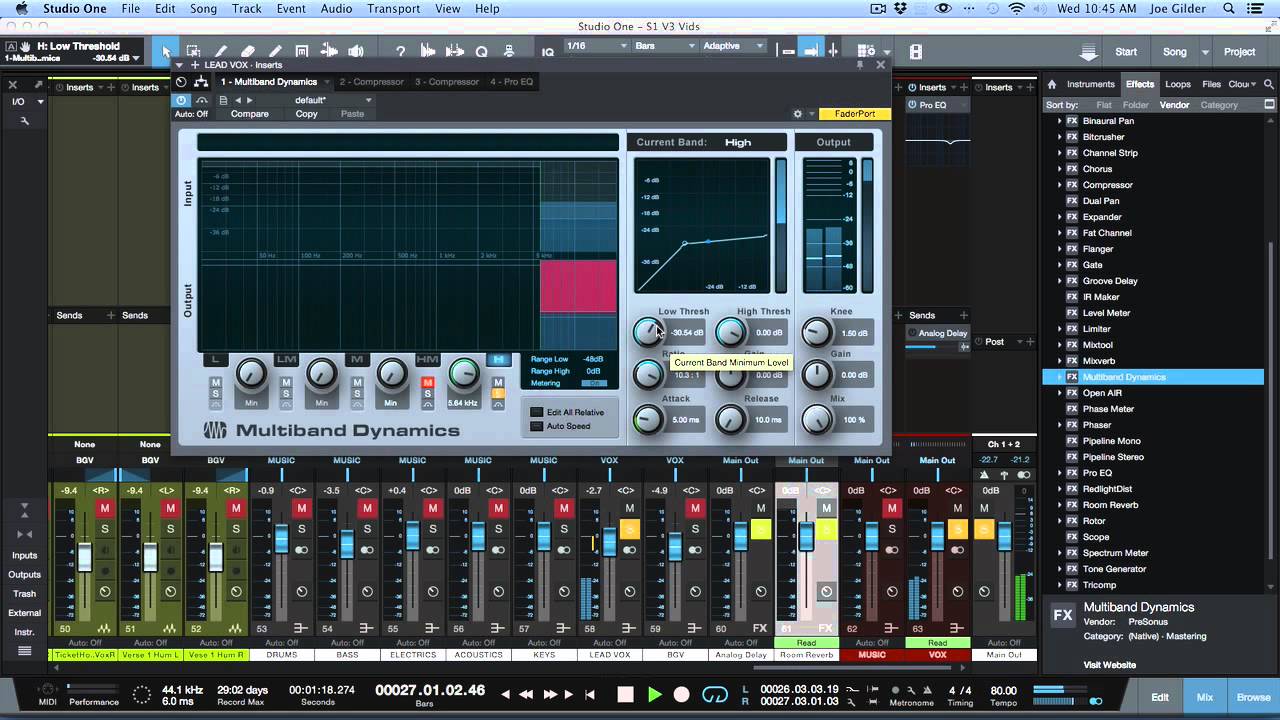
Task: Click the Low Thresh knob
Action: click(648, 332)
